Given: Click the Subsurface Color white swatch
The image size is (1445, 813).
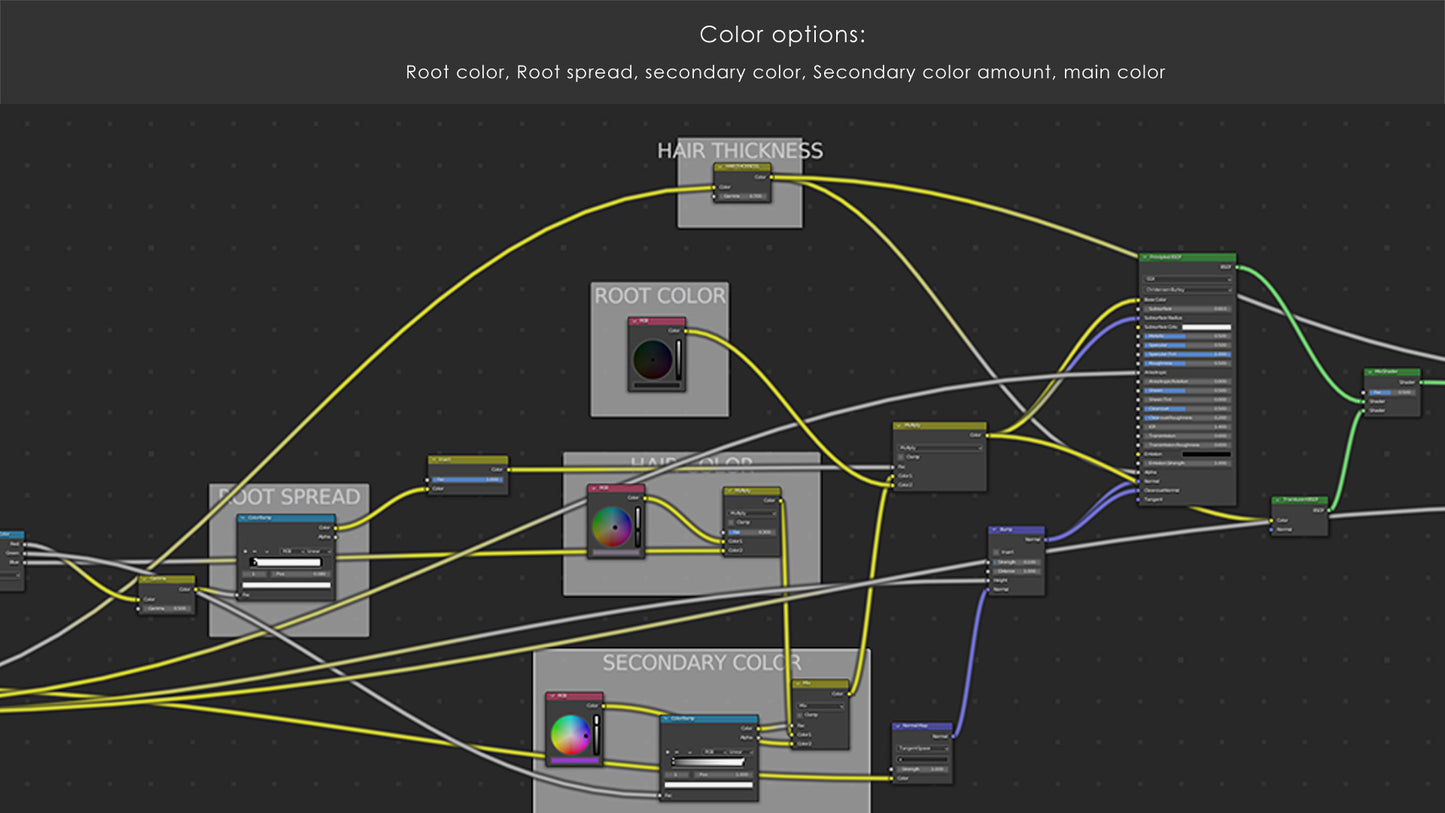Looking at the screenshot, I should 1207,327.
